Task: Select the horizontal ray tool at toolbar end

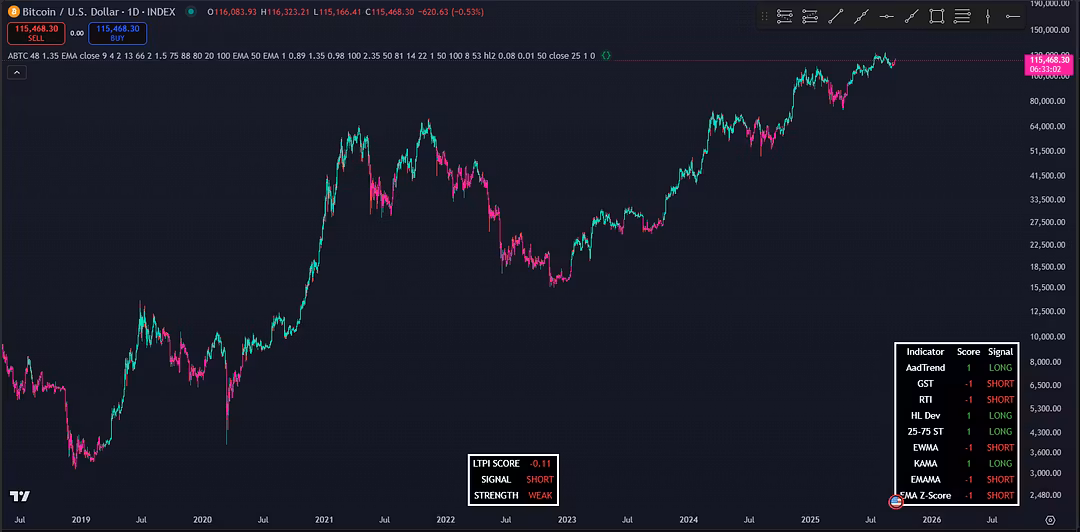Action: 1015,16
